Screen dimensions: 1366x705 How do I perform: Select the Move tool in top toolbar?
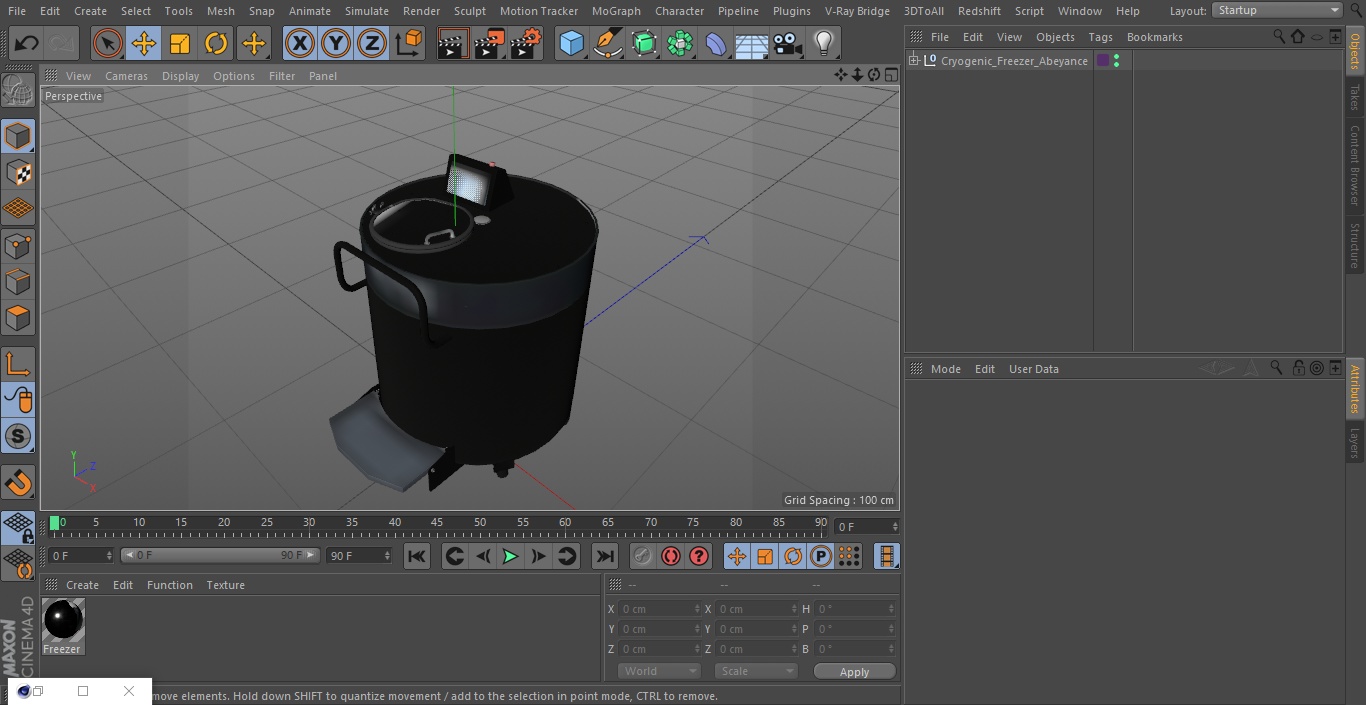point(144,44)
